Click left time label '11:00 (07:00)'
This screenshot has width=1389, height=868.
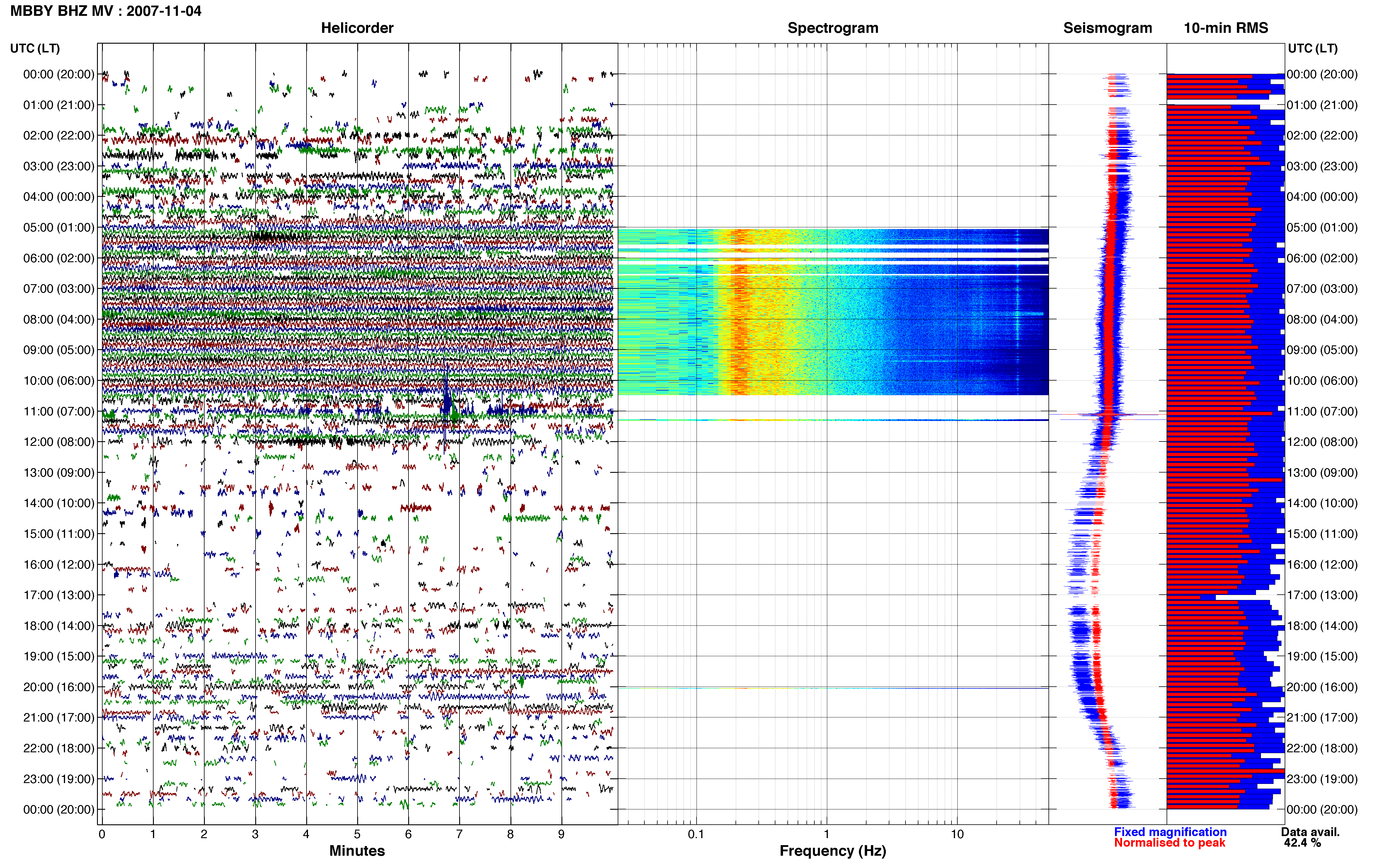[x=59, y=412]
